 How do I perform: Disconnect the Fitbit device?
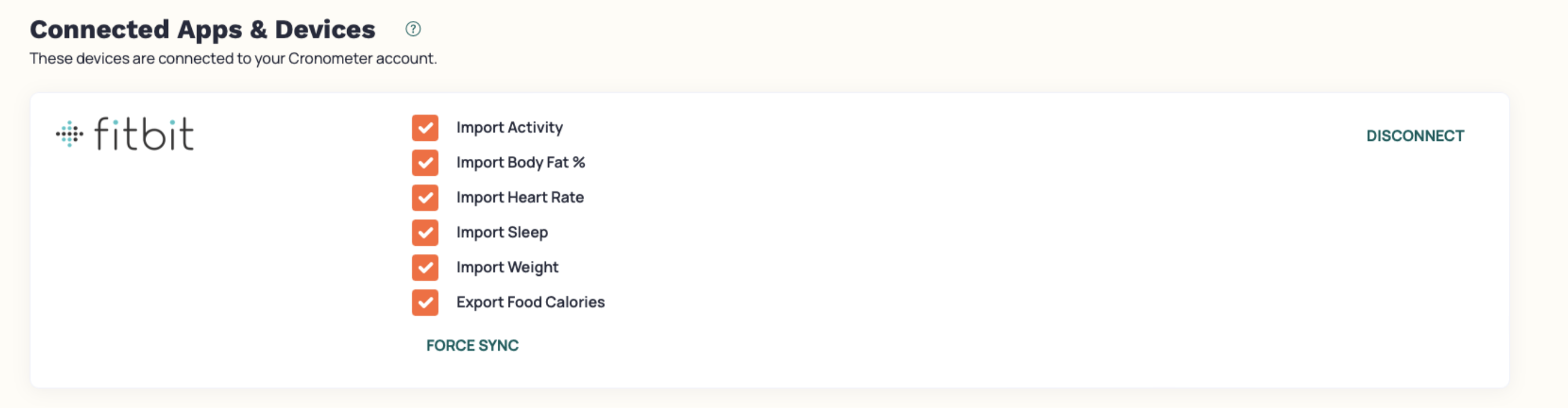(x=1414, y=136)
